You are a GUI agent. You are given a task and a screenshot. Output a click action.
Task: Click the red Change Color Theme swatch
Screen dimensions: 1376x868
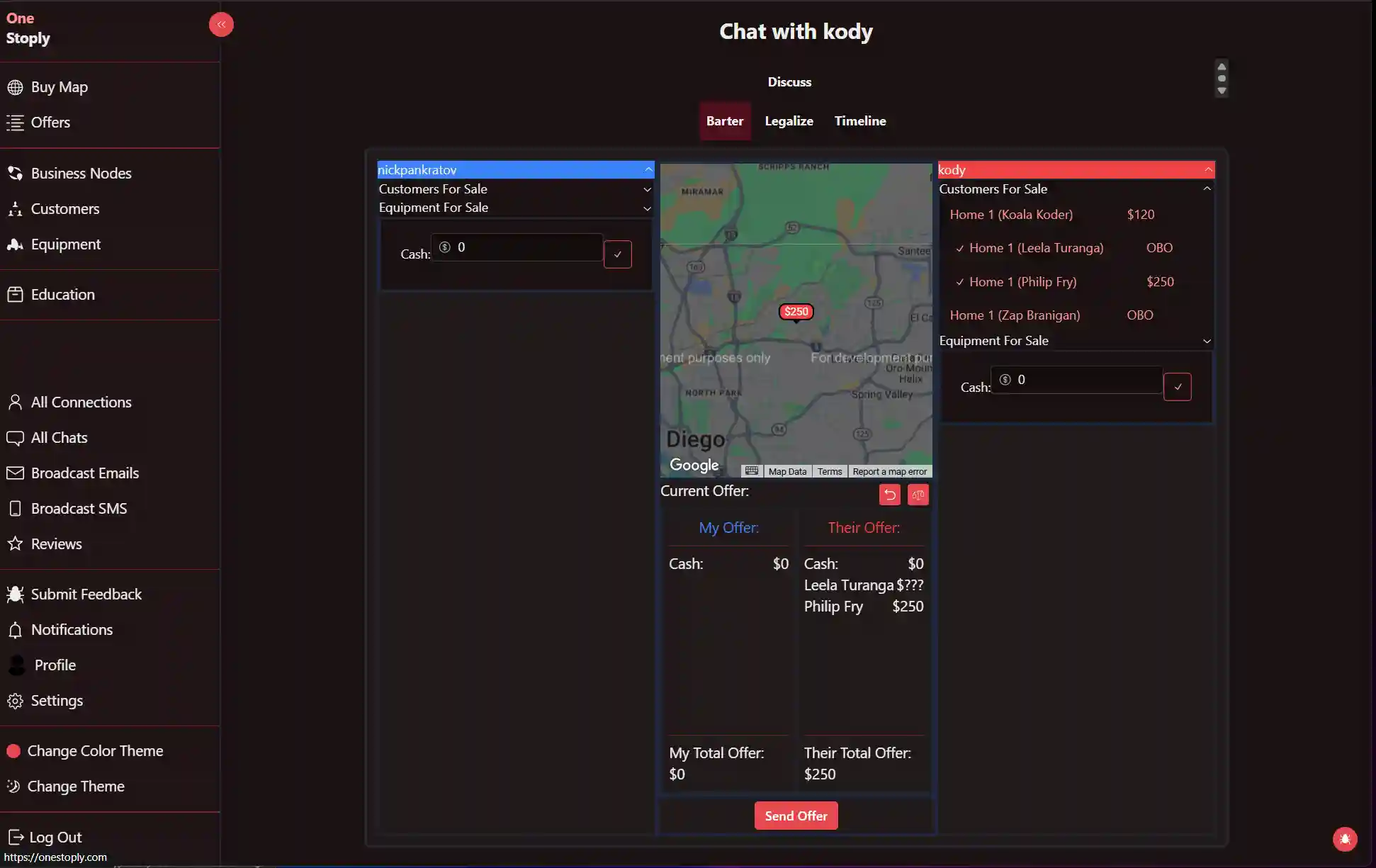13,750
